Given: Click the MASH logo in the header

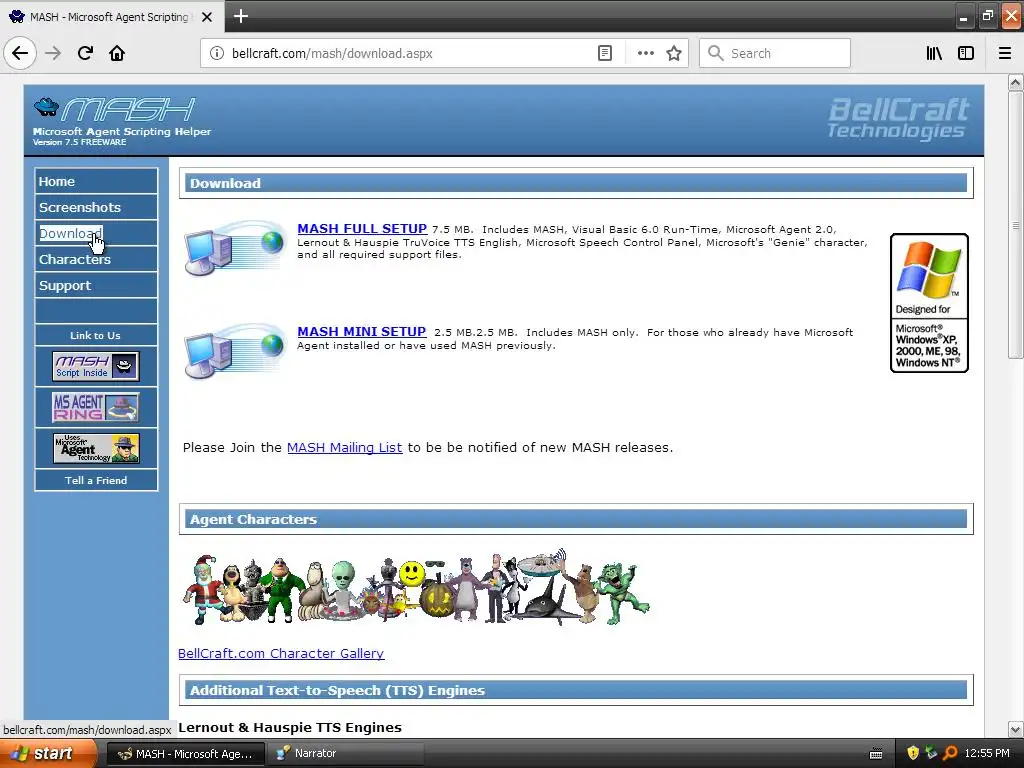Looking at the screenshot, I should point(115,110).
